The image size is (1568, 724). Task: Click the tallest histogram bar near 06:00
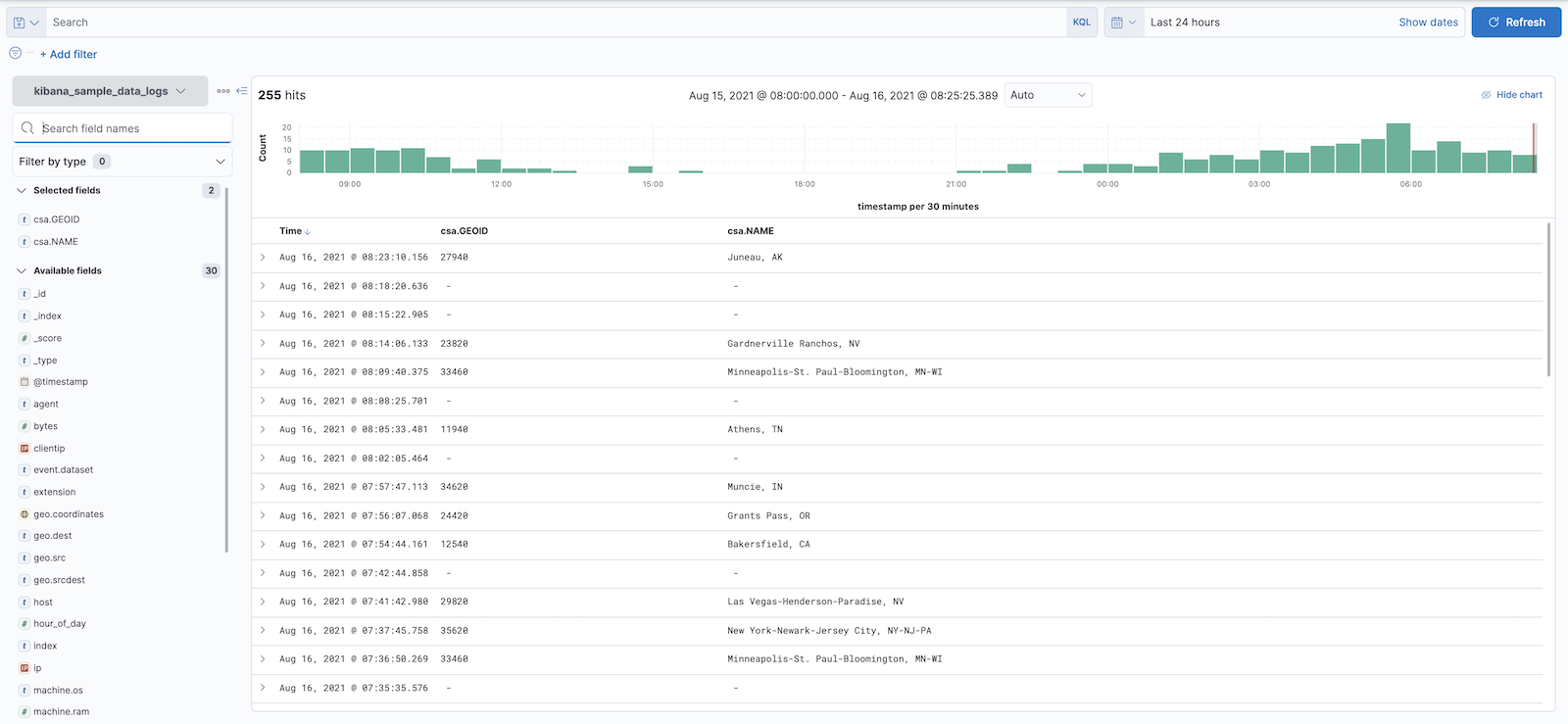coord(1398,148)
